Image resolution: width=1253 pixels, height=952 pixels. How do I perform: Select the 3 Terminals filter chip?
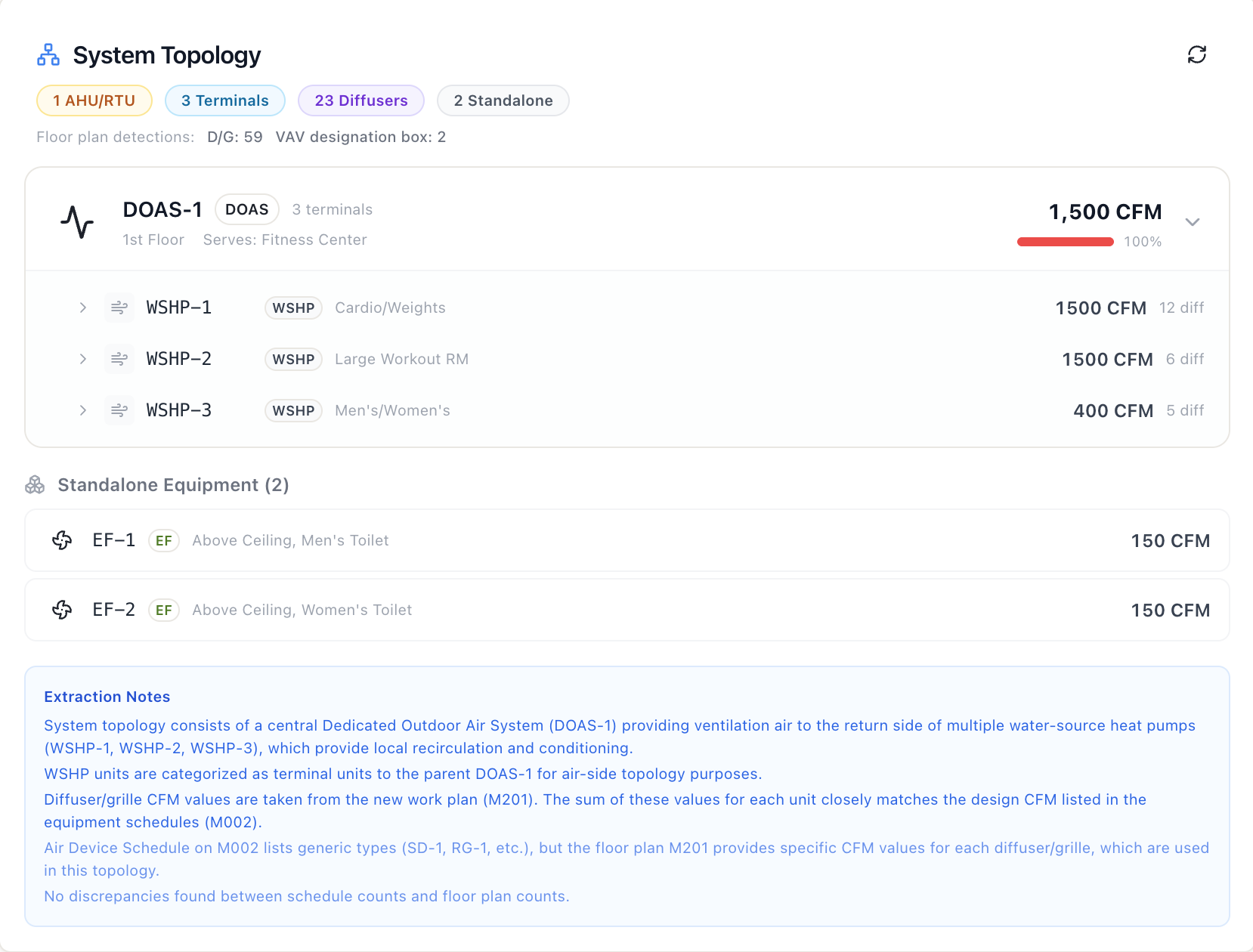pyautogui.click(x=224, y=100)
